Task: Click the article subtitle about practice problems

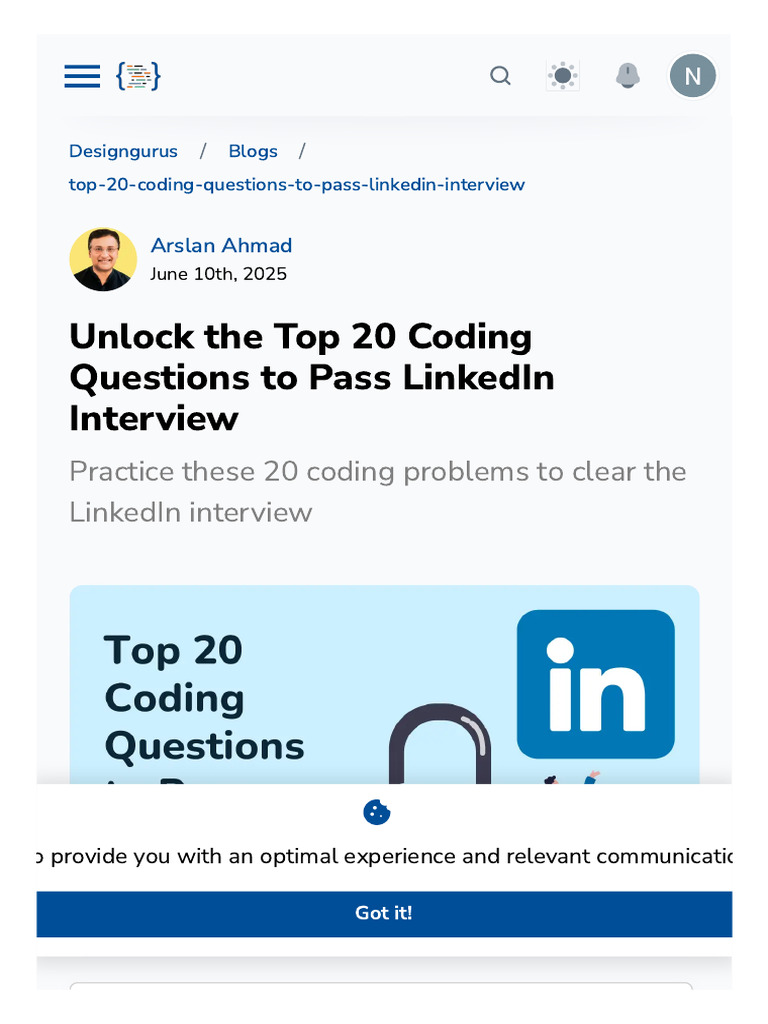Action: click(x=377, y=491)
